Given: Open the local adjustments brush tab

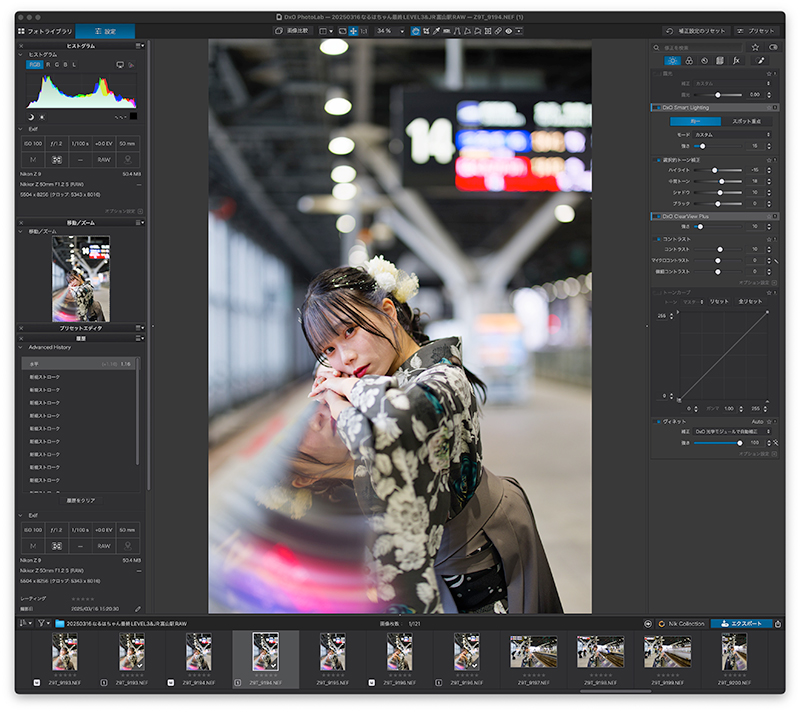Looking at the screenshot, I should tap(760, 61).
